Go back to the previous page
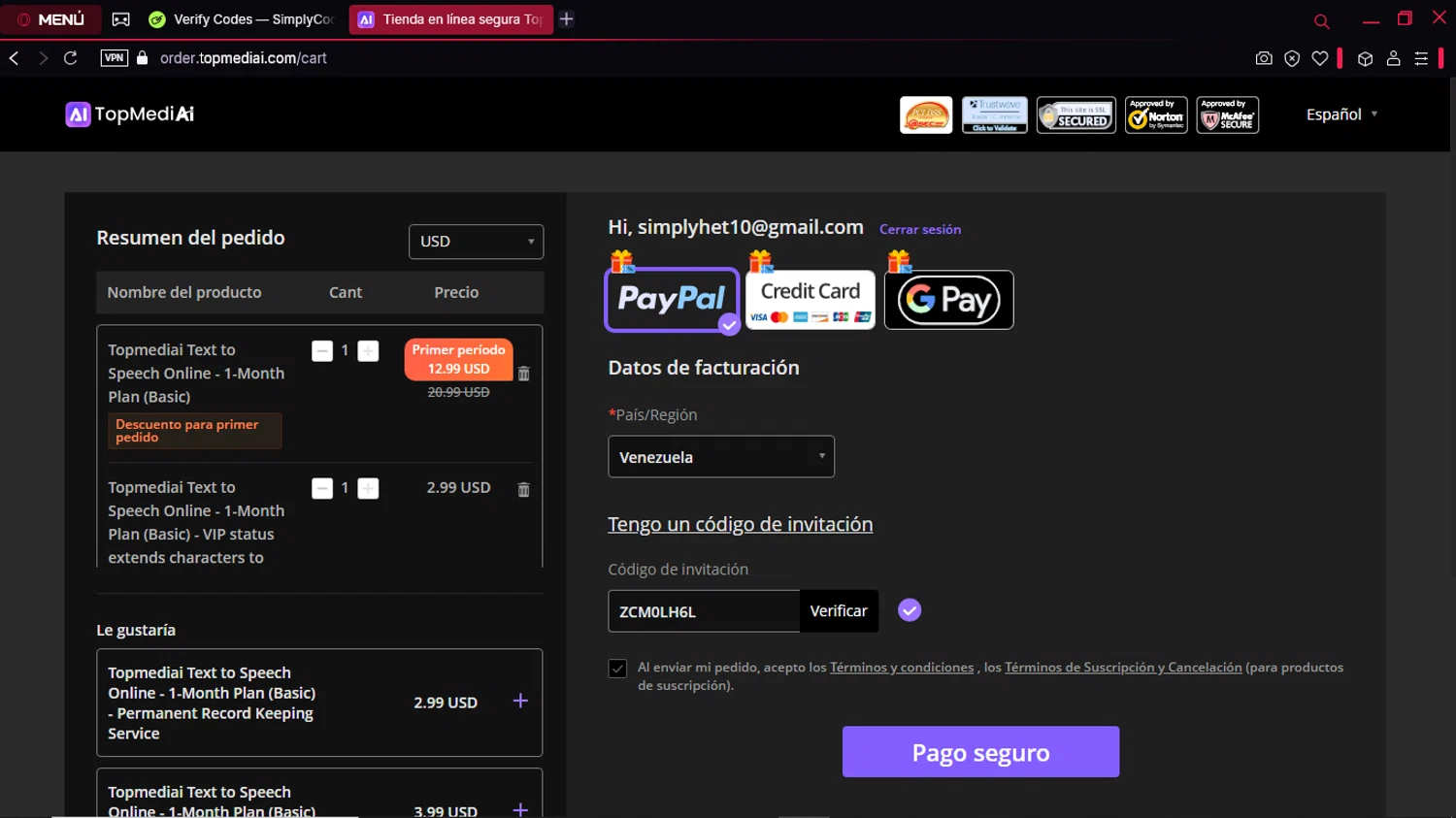 point(15,58)
